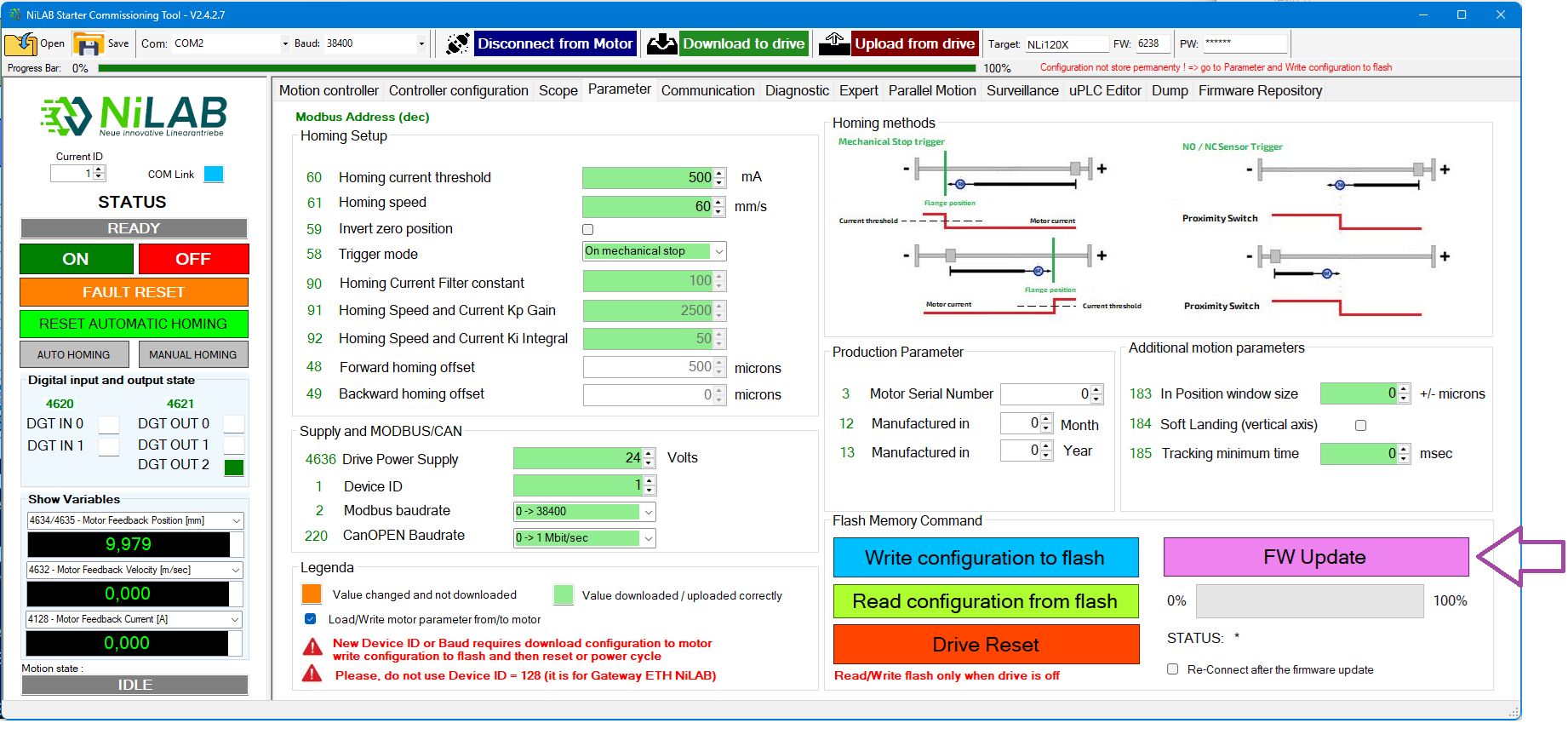Click the Upload from drive icon
Viewport: 1568px width, 729px height.
coord(834,43)
